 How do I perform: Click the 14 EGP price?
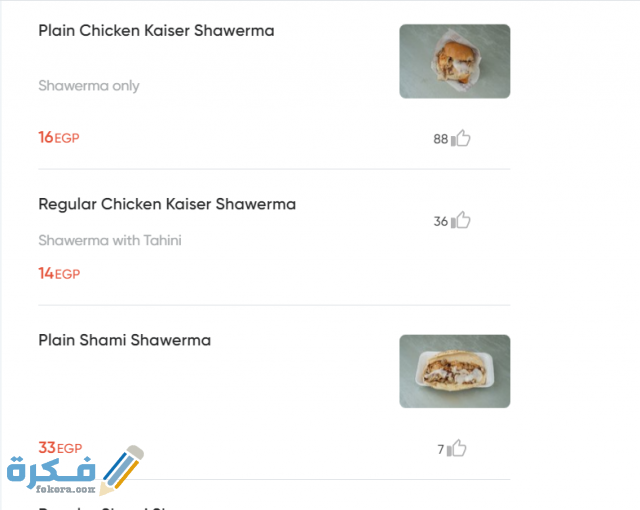pos(58,273)
